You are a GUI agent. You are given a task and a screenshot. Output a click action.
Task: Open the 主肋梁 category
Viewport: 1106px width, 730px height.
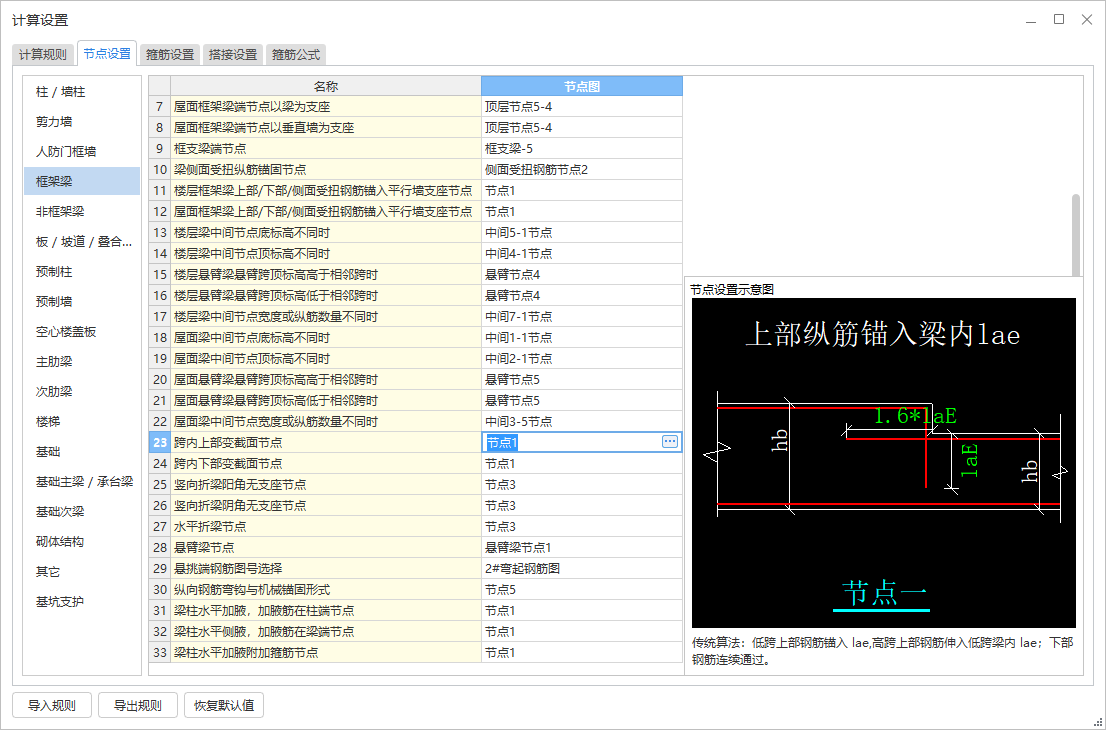(x=82, y=361)
